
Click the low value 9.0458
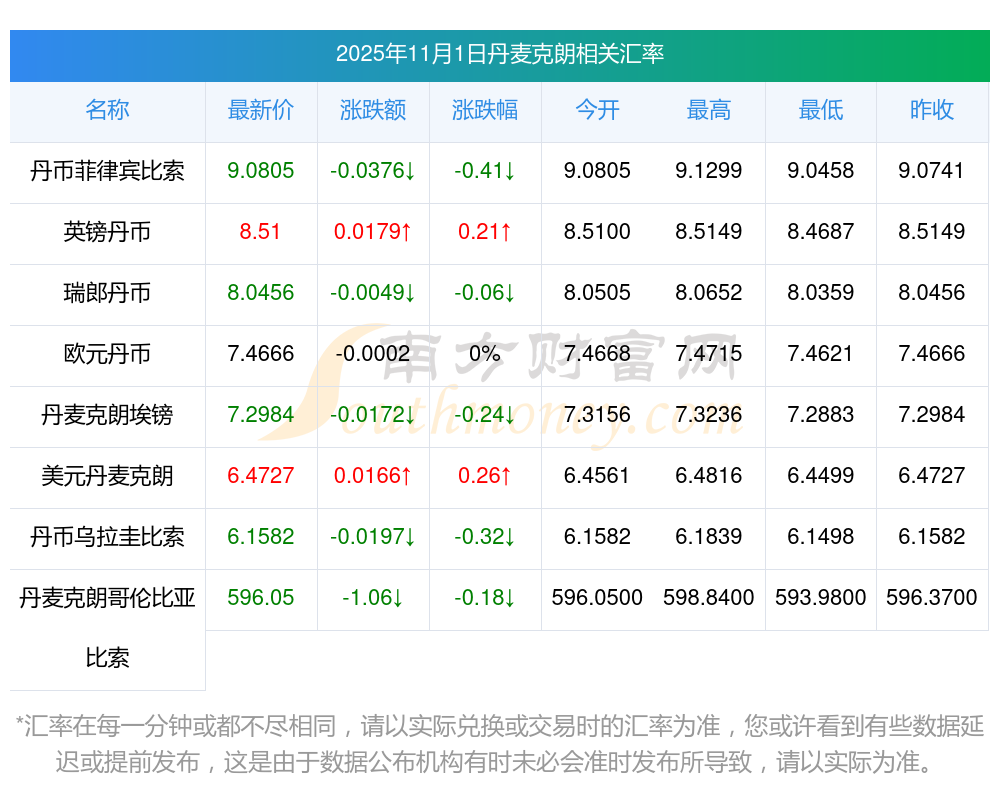click(821, 170)
